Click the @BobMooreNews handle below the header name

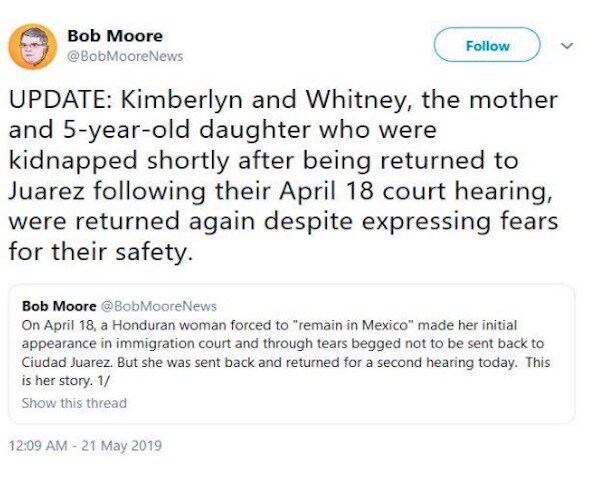click(x=125, y=56)
